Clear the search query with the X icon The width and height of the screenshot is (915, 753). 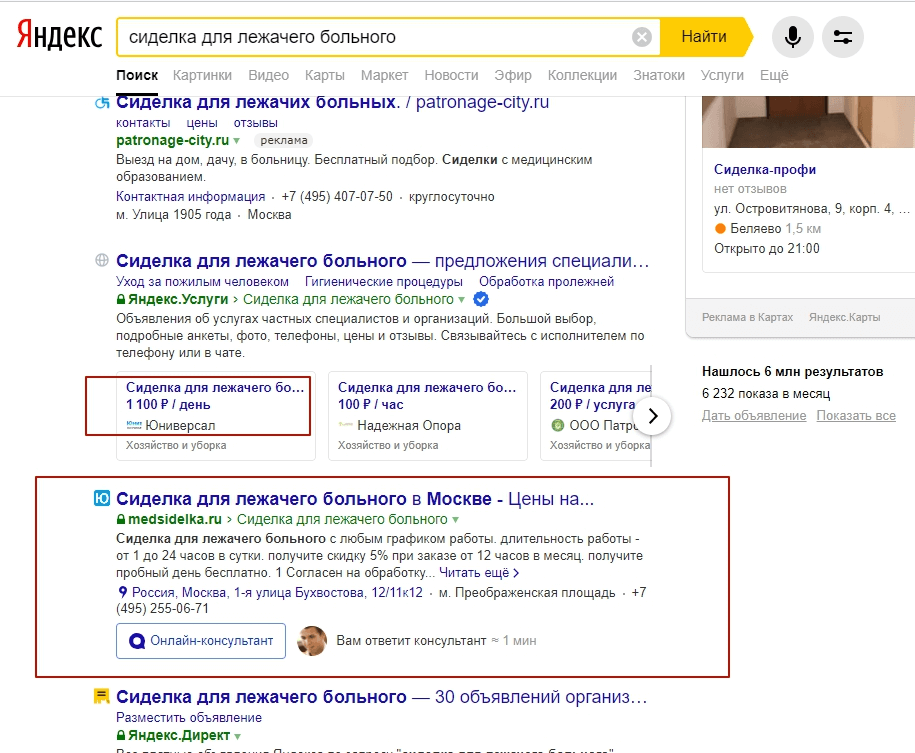(x=642, y=37)
